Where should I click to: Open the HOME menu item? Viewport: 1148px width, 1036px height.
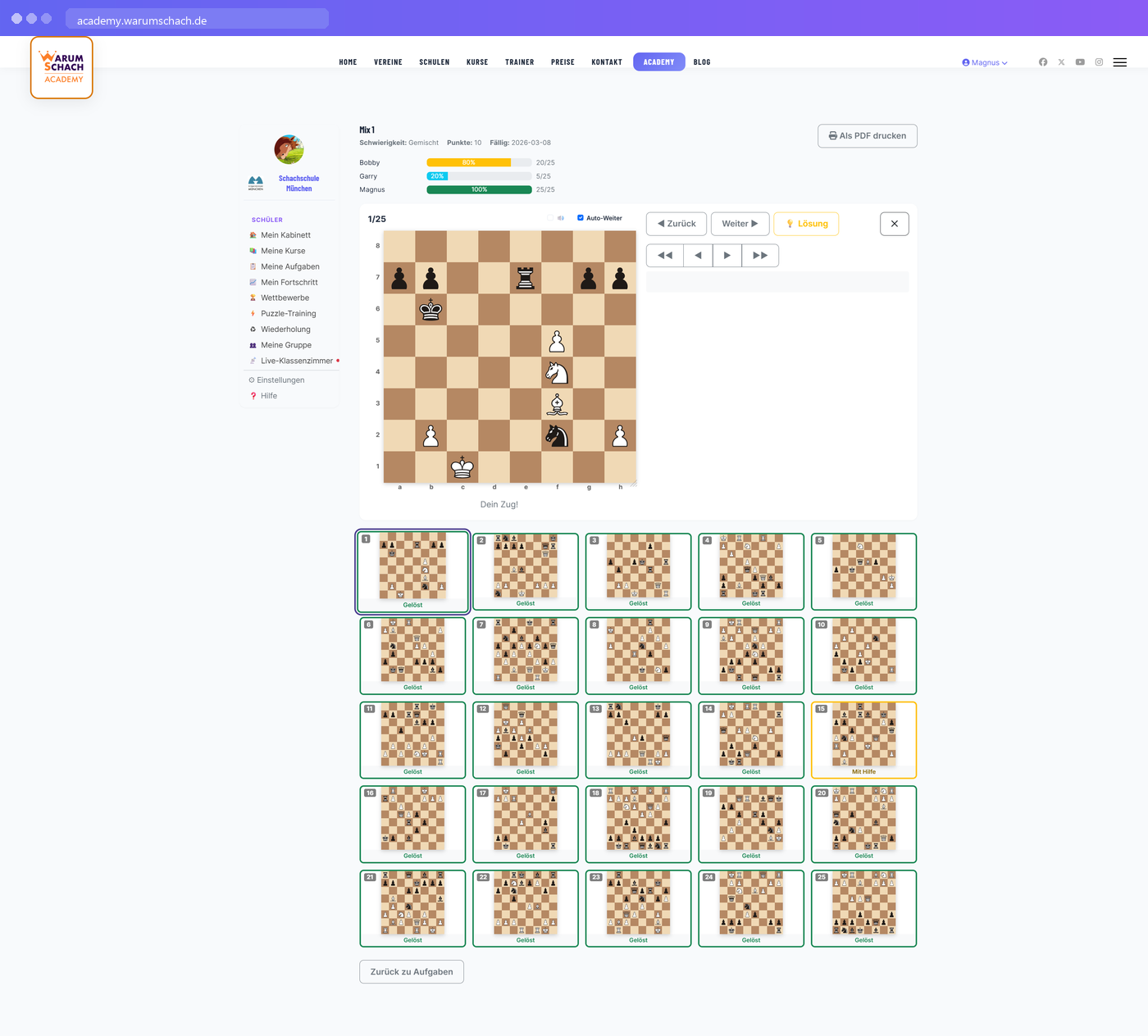[348, 62]
